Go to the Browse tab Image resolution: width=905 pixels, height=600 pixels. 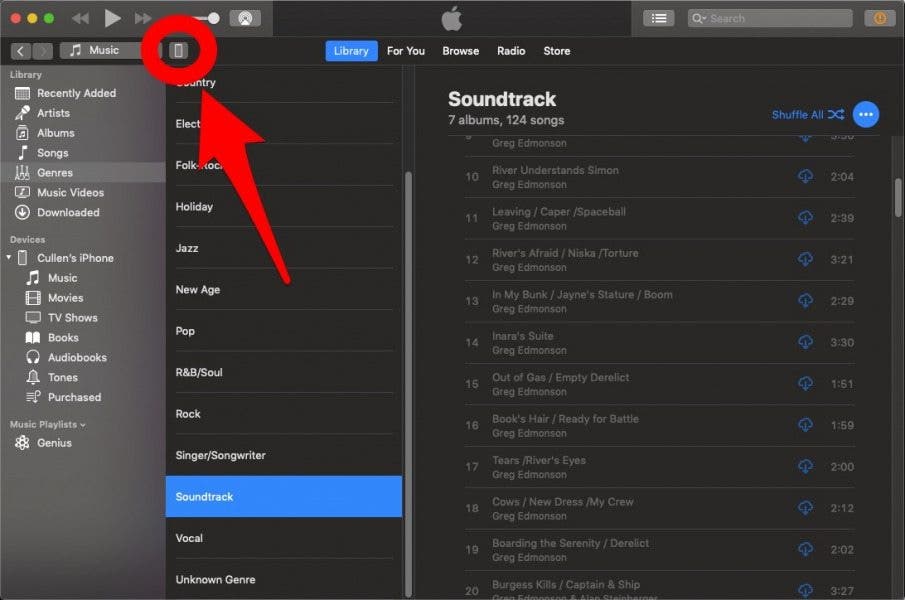(x=461, y=51)
